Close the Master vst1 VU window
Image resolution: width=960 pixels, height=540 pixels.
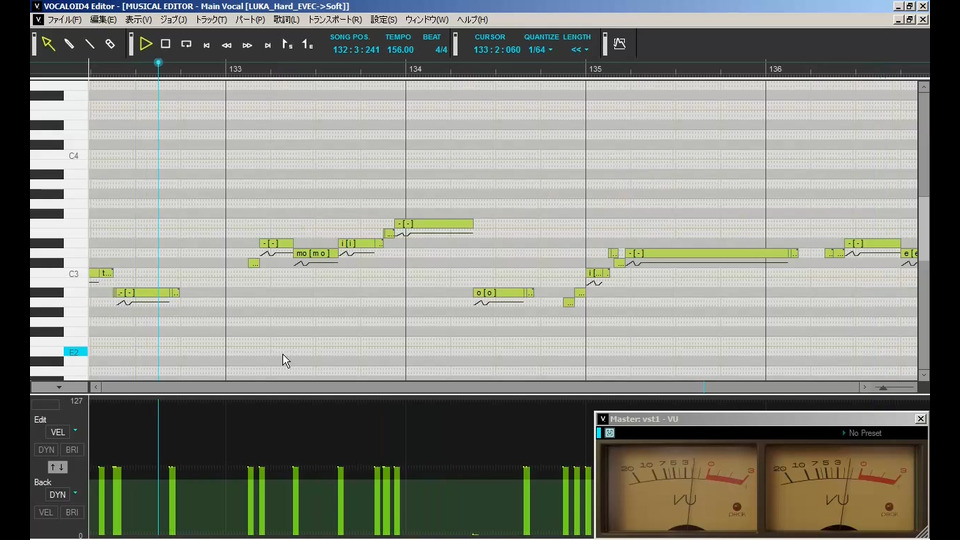coord(921,419)
